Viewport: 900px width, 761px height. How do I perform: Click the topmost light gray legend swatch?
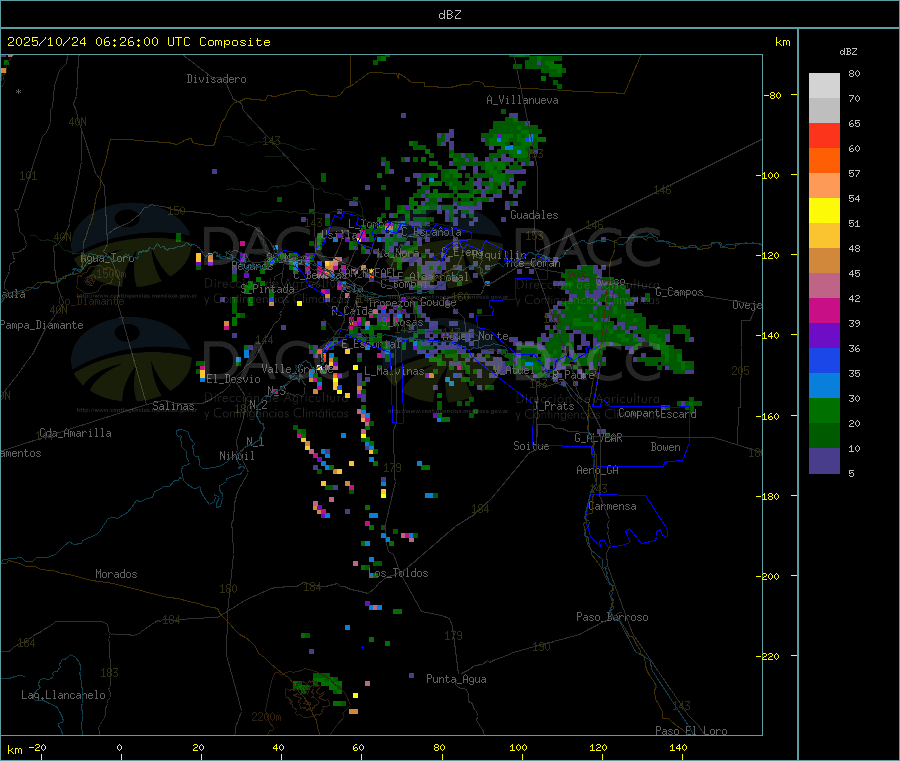pyautogui.click(x=824, y=86)
